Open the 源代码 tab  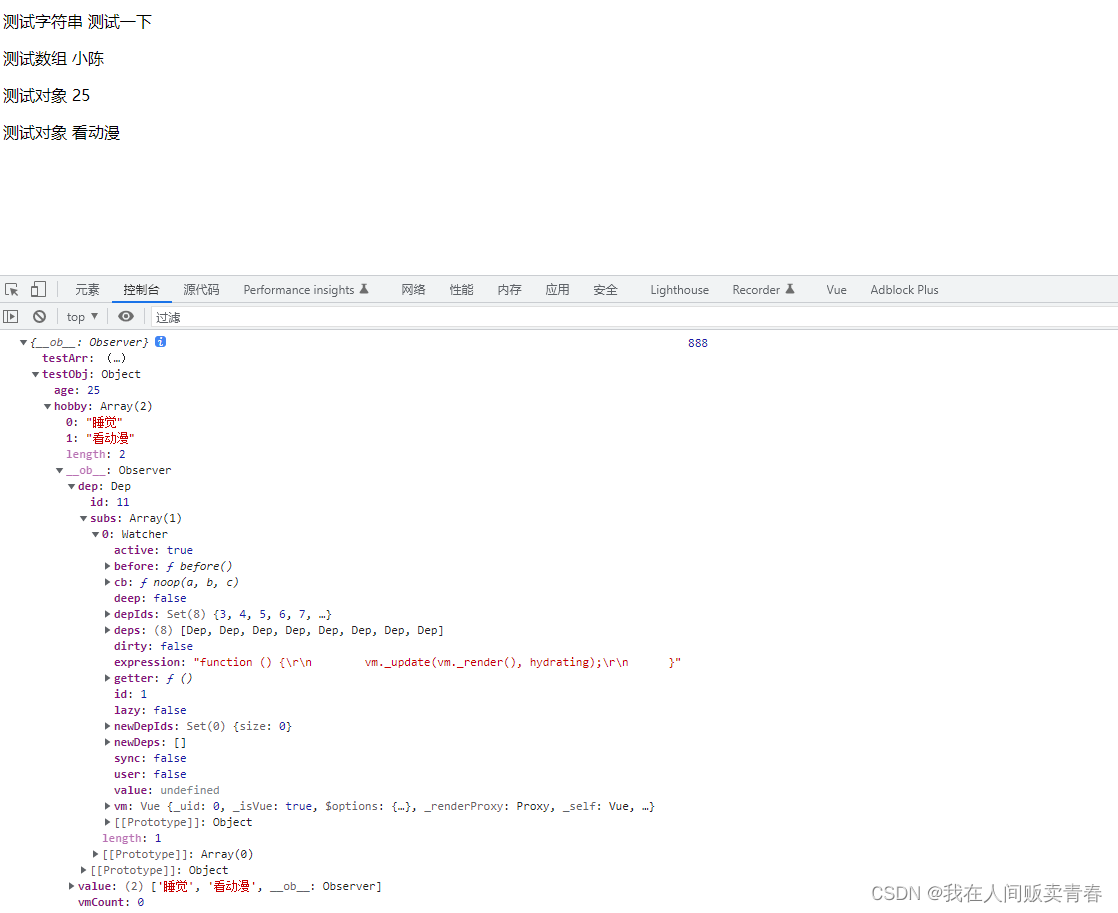[x=201, y=290]
